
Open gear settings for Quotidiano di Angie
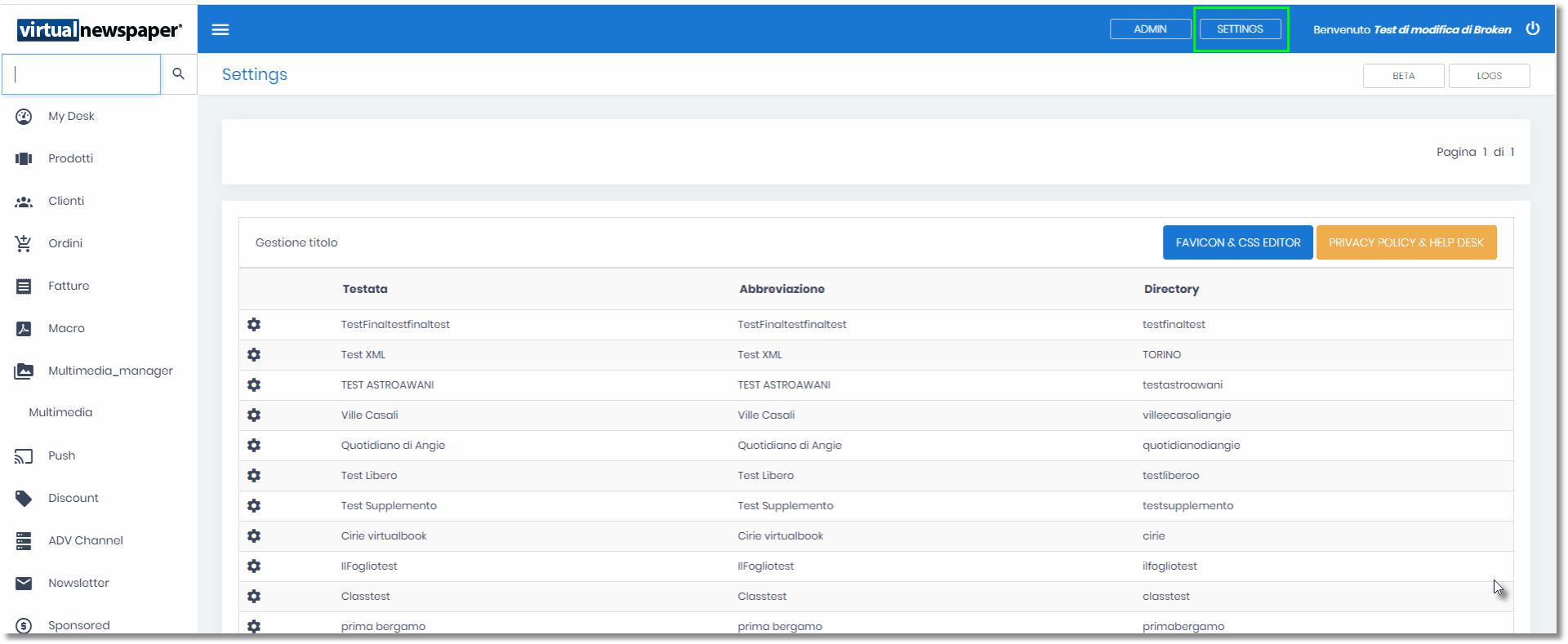tap(254, 446)
